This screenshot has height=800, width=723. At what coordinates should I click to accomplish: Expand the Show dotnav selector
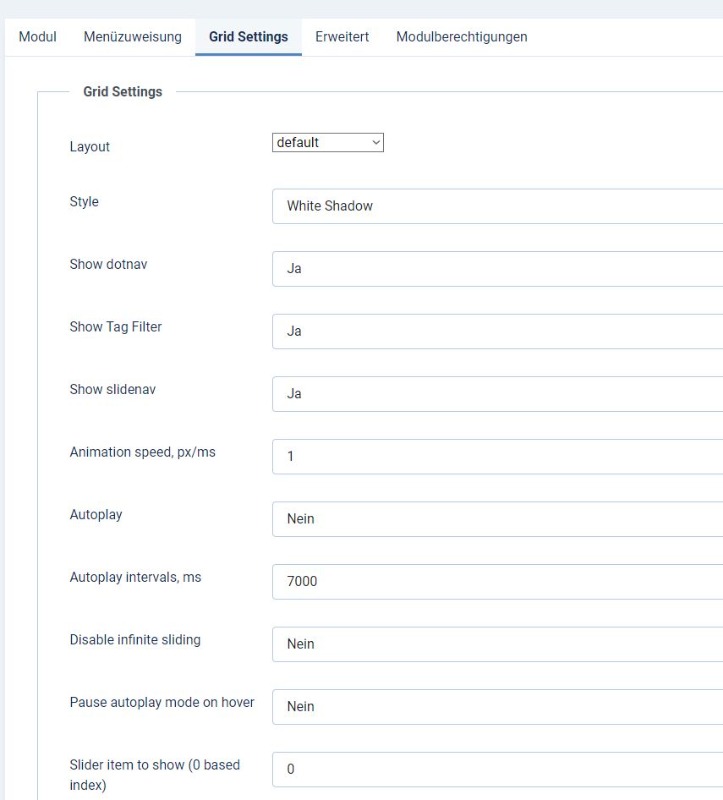(x=497, y=269)
